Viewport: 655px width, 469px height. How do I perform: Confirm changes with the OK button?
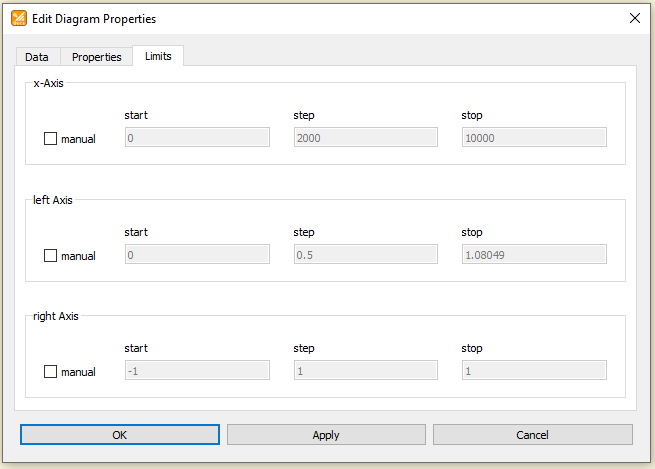point(120,435)
